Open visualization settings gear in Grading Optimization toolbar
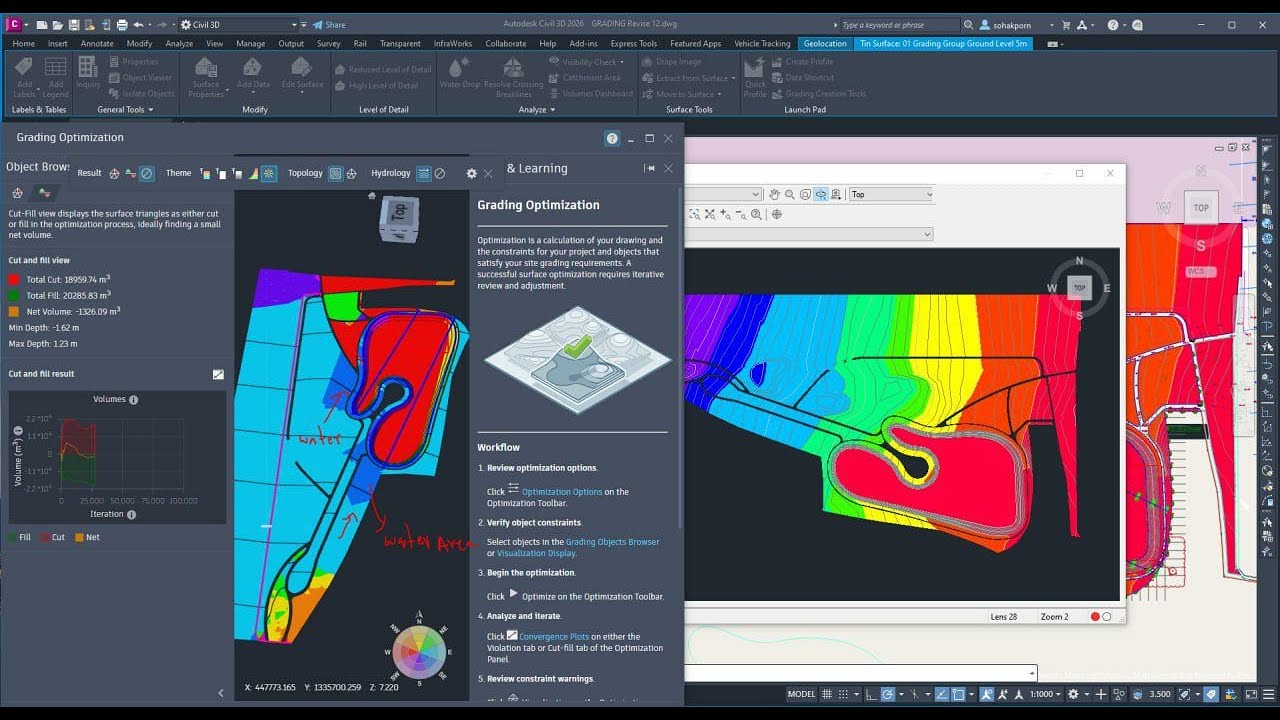 point(471,173)
